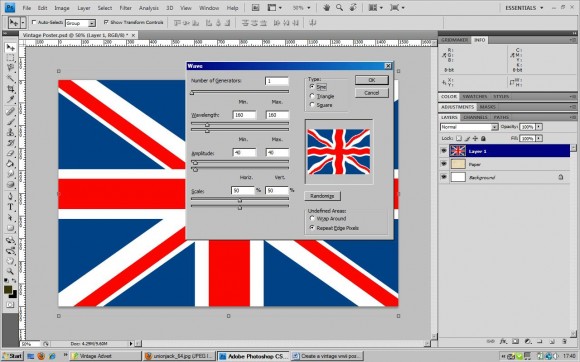This screenshot has width=580, height=362.
Task: Toggle Show Transform Controls checkbox
Action: (106, 23)
